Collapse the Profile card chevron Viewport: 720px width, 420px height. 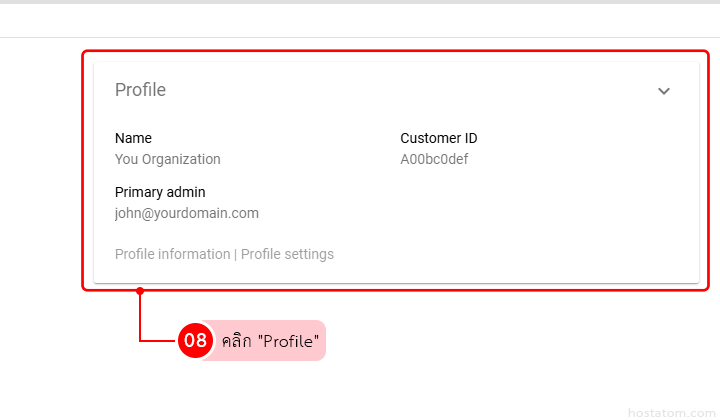pyautogui.click(x=664, y=91)
